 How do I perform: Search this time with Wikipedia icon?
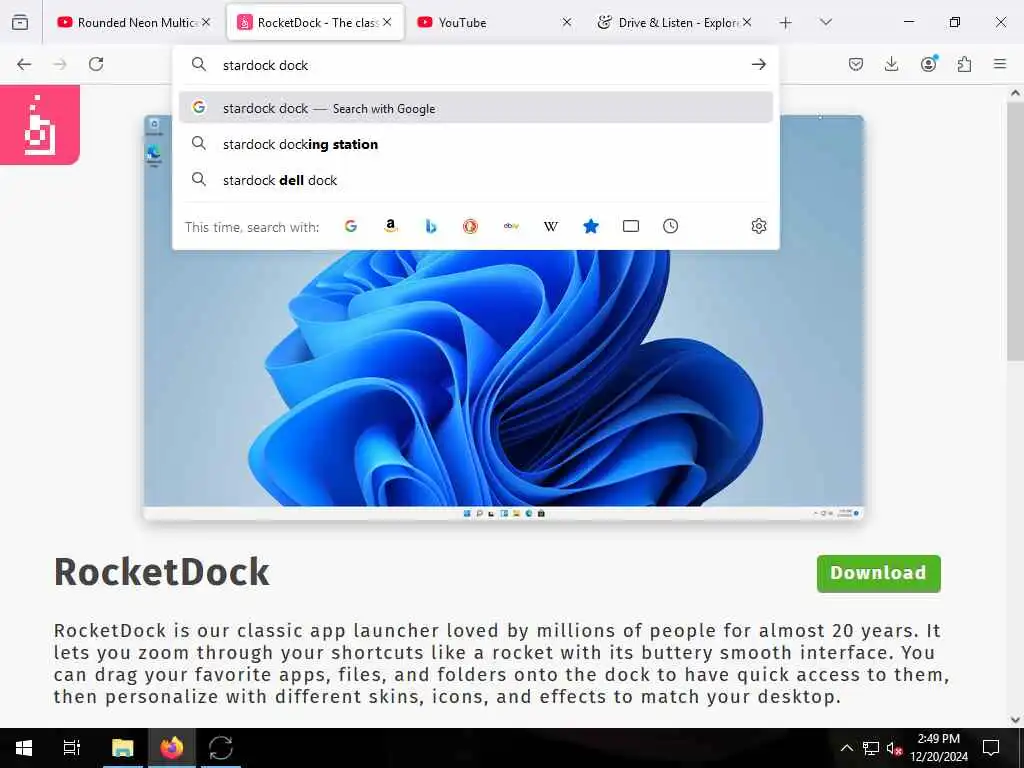point(551,226)
